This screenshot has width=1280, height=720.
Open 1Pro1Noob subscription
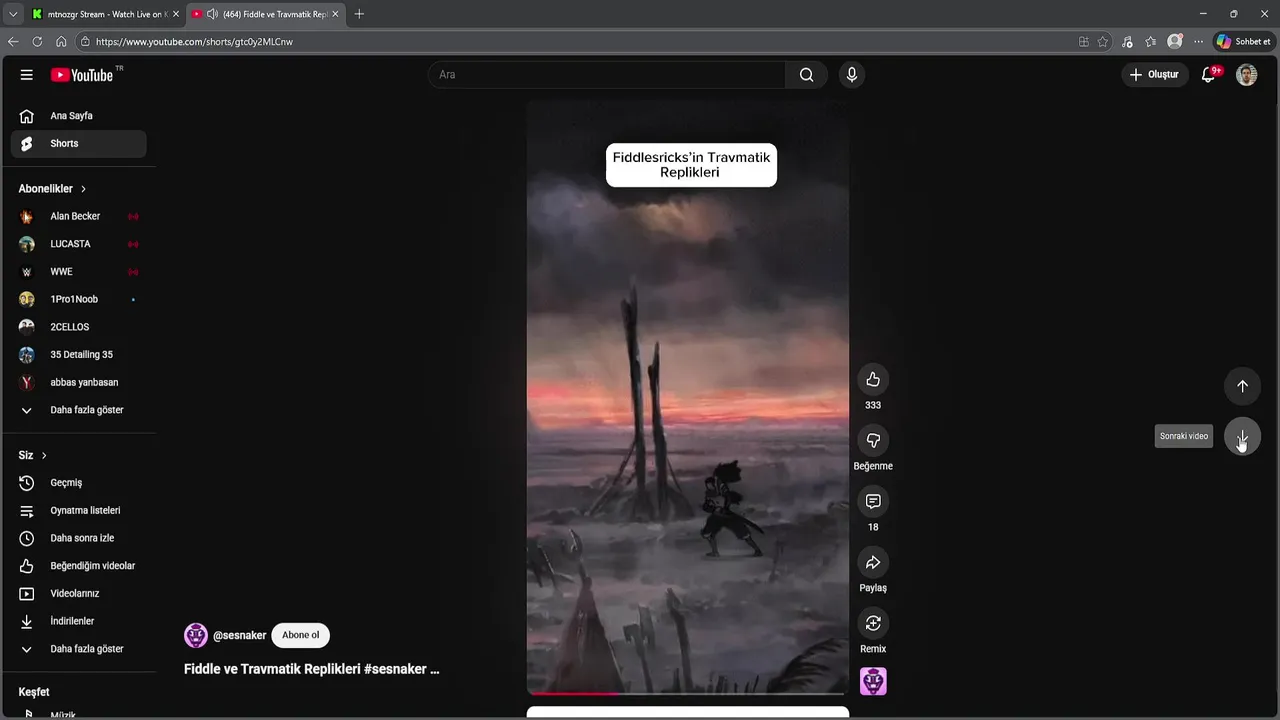pos(79,299)
